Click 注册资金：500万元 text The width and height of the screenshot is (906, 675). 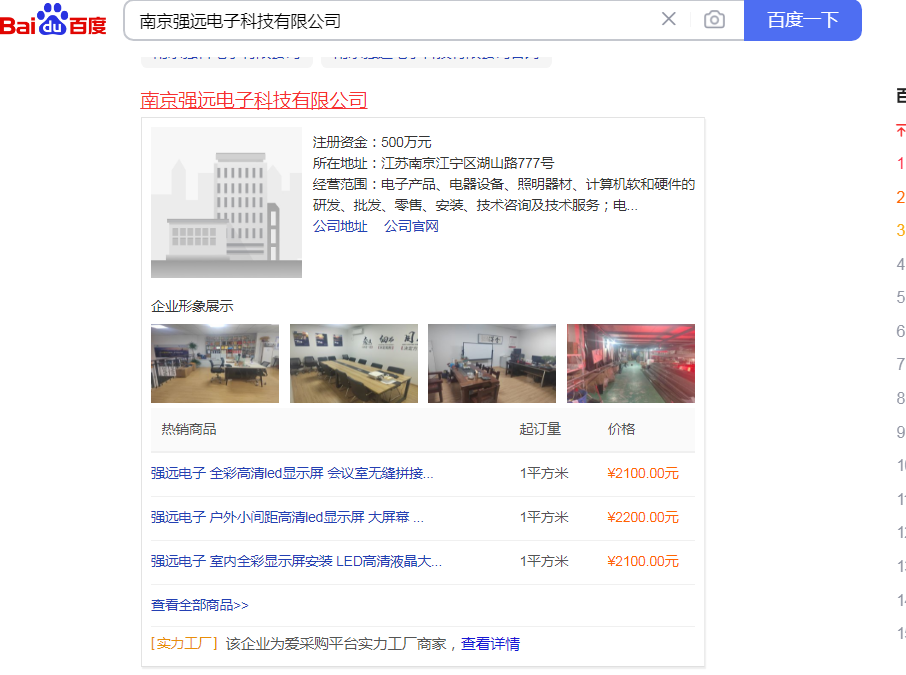[x=372, y=142]
